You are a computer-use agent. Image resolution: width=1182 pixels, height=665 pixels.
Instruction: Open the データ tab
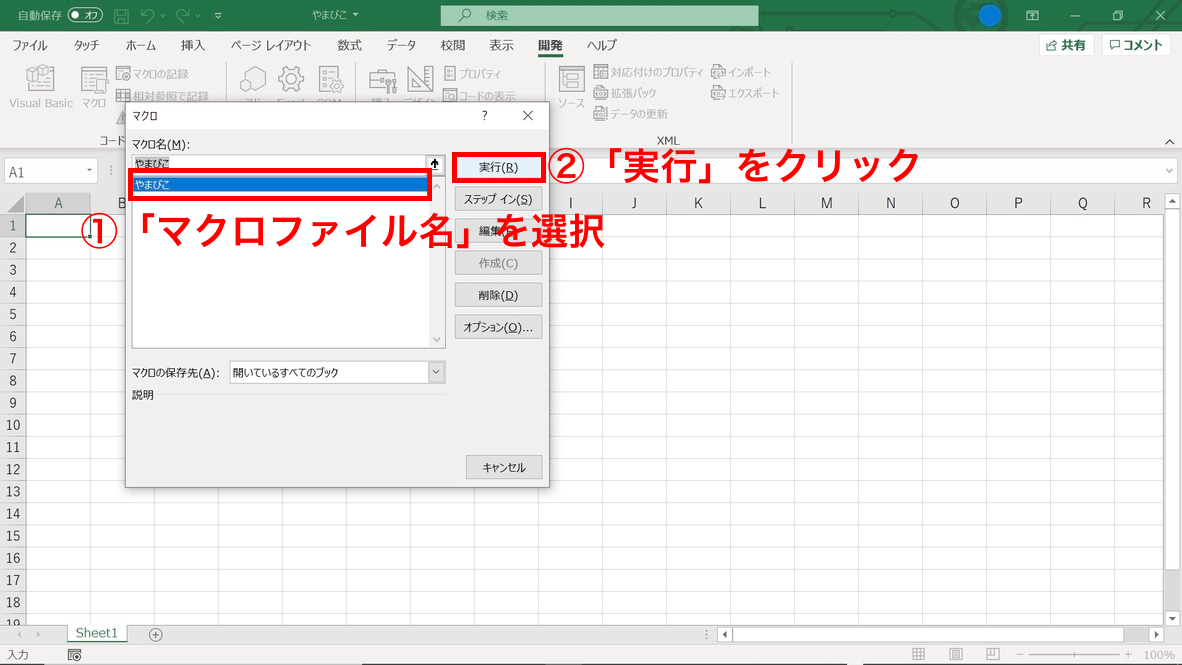(401, 45)
